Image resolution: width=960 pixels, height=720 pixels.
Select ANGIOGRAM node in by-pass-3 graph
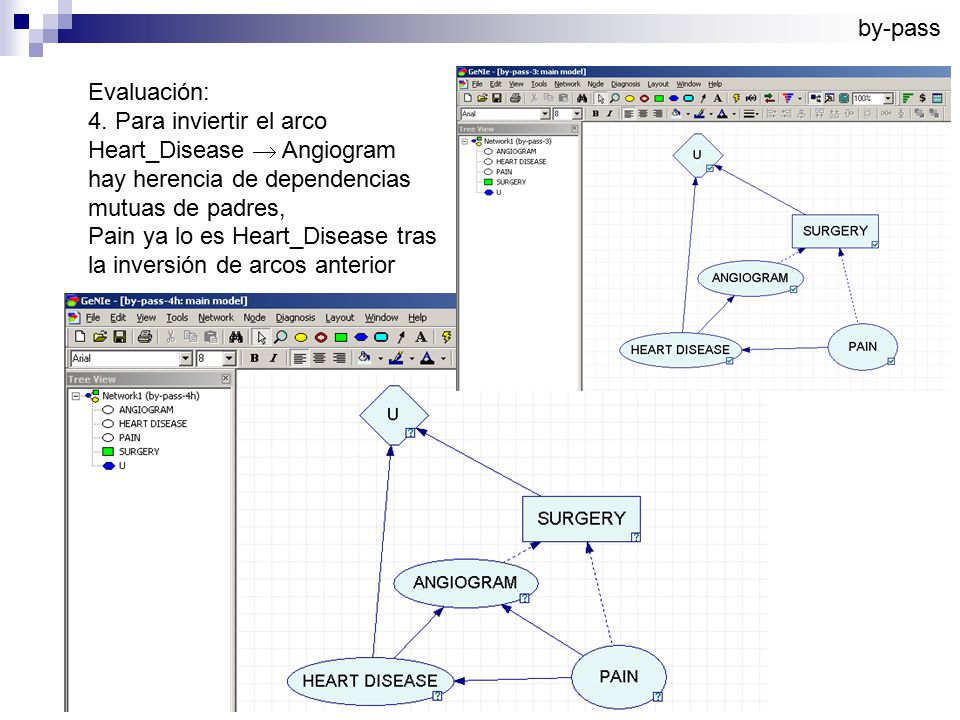point(750,278)
